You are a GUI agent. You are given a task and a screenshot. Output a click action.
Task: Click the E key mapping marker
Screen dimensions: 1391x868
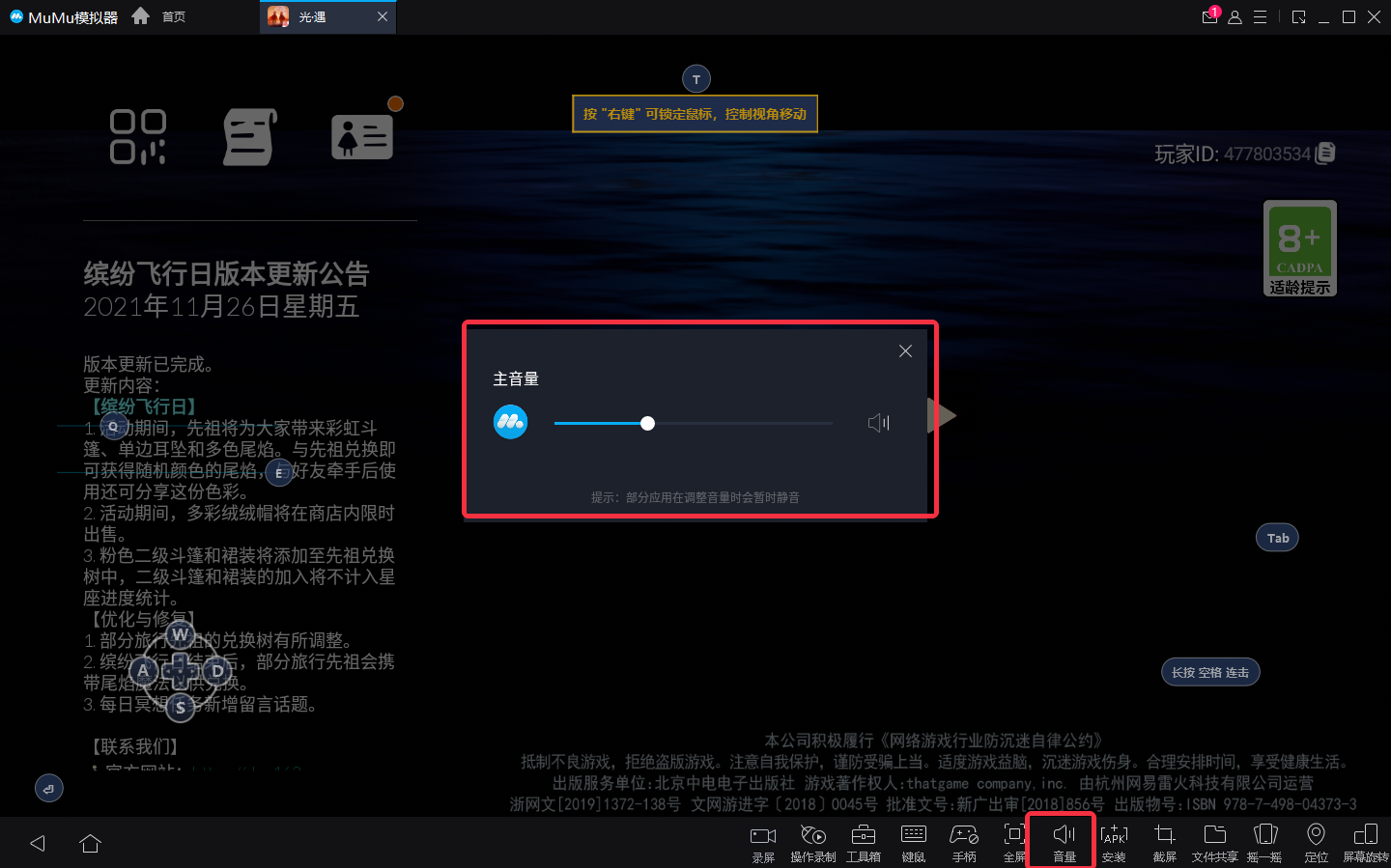279,473
